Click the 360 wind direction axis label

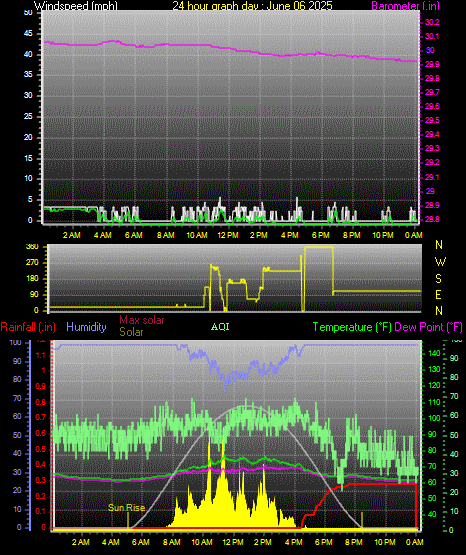click(32, 247)
